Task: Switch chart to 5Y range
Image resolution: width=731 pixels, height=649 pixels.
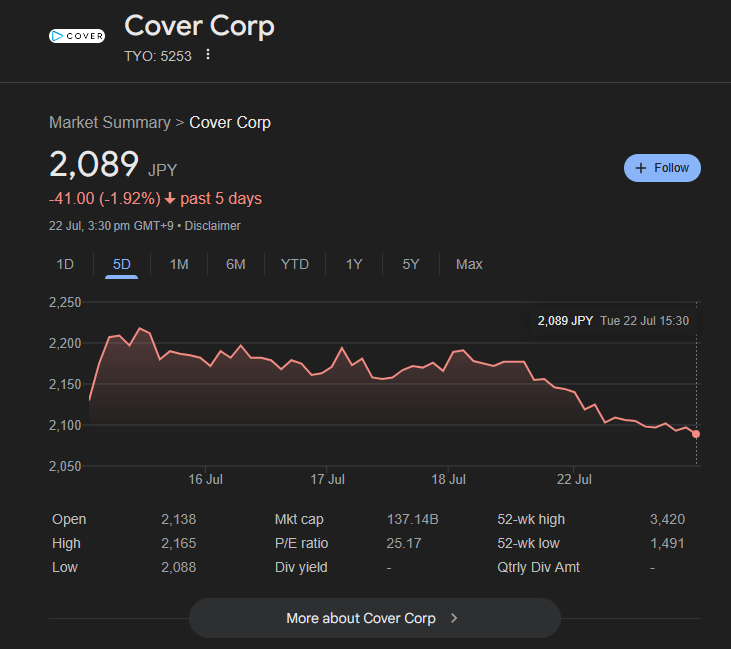Action: coord(411,264)
